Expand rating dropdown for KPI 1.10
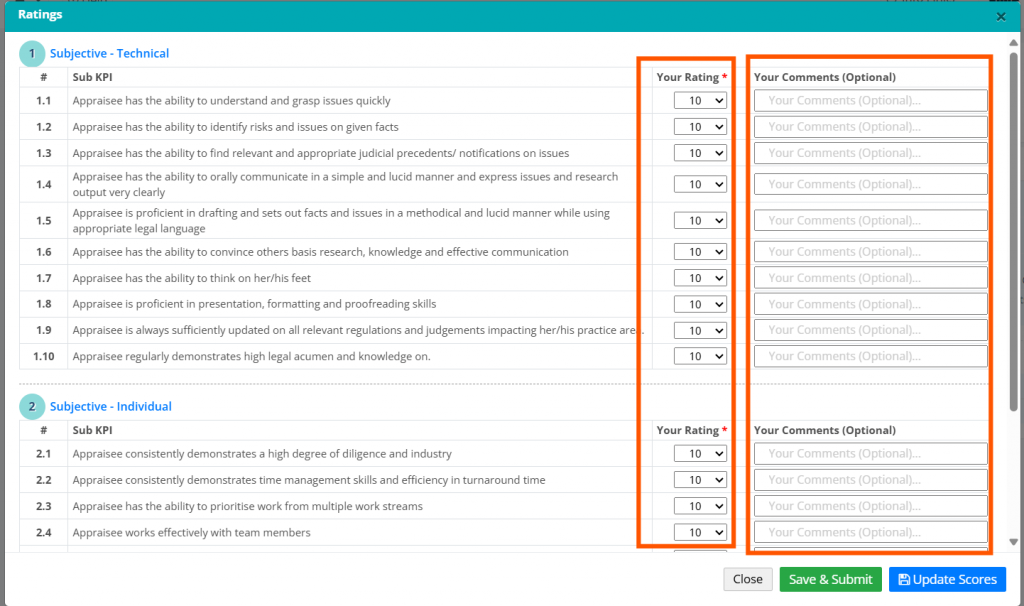The width and height of the screenshot is (1024, 606). coord(700,357)
